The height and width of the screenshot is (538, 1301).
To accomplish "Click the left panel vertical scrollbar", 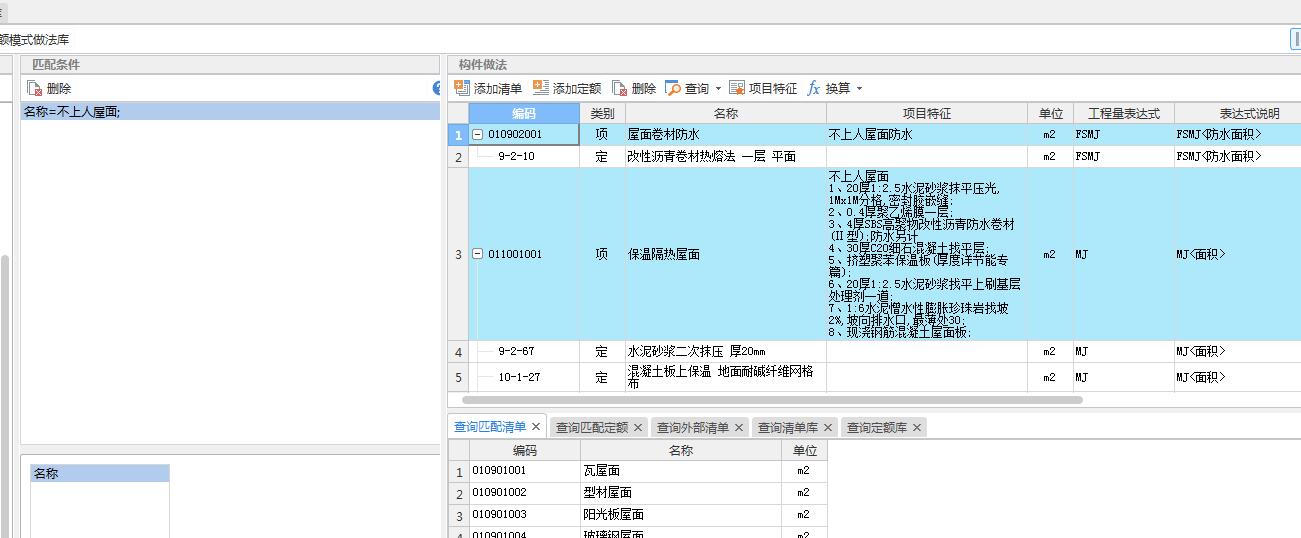I will coord(5,395).
